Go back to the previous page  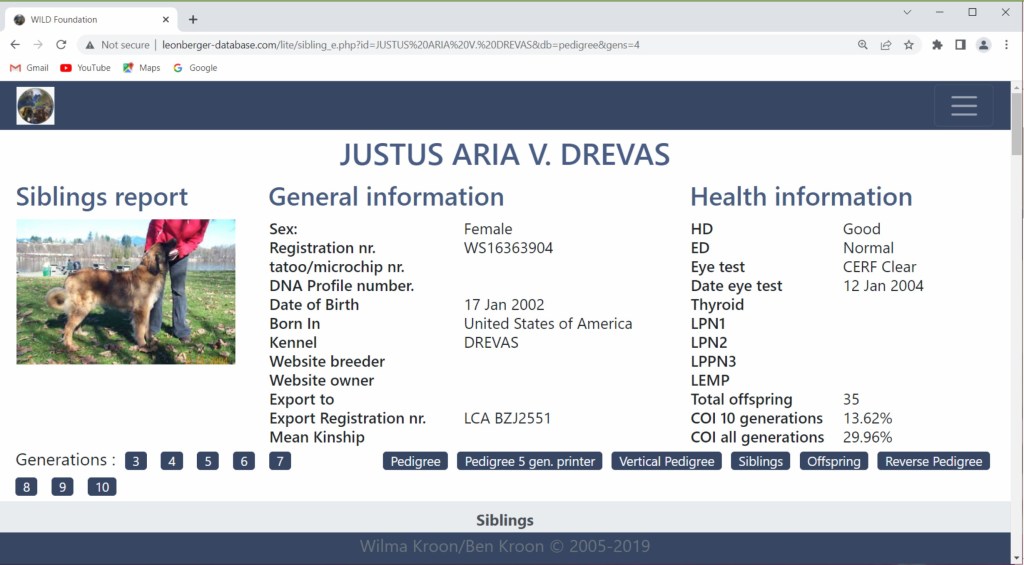15,45
